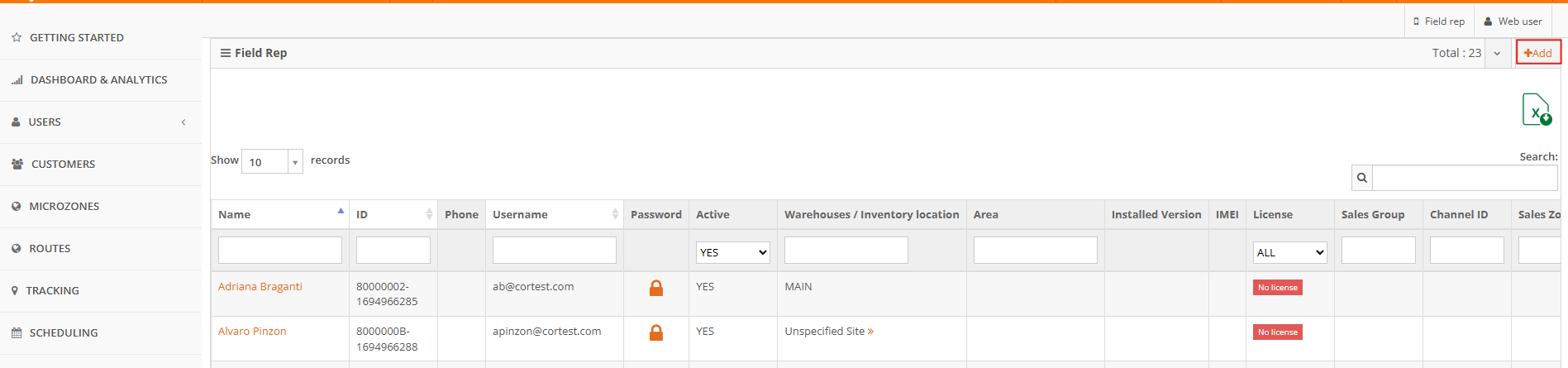
Task: Click Alvaro Pinzon's orange password lock
Action: coord(656,332)
